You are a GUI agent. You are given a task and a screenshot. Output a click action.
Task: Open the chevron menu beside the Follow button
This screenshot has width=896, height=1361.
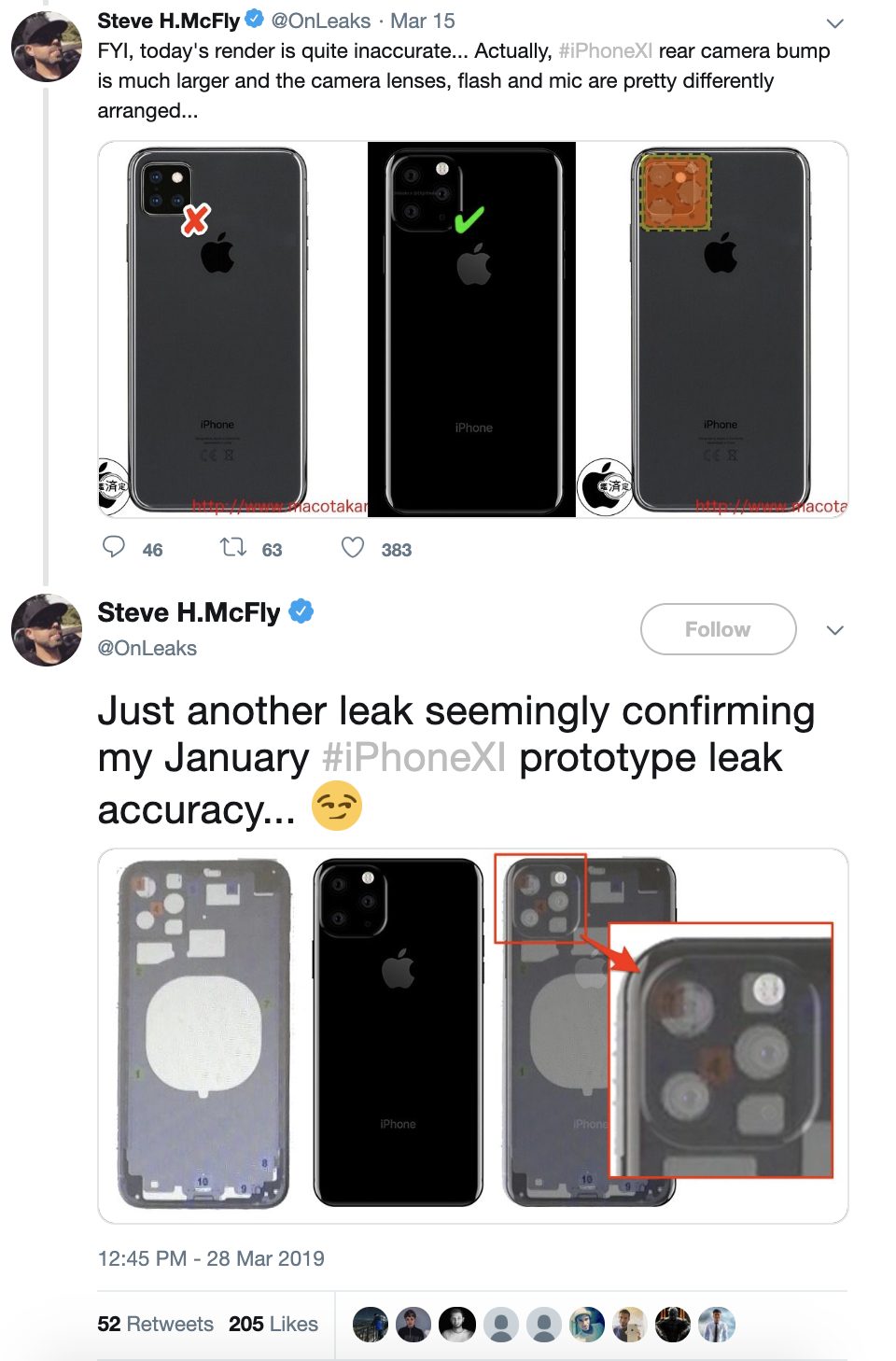coord(835,630)
